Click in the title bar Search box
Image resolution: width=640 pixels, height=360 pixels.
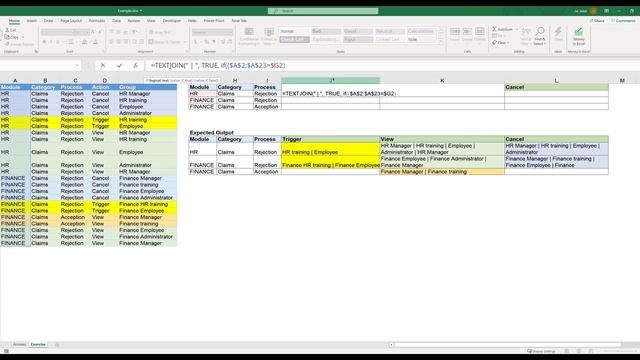click(323, 11)
